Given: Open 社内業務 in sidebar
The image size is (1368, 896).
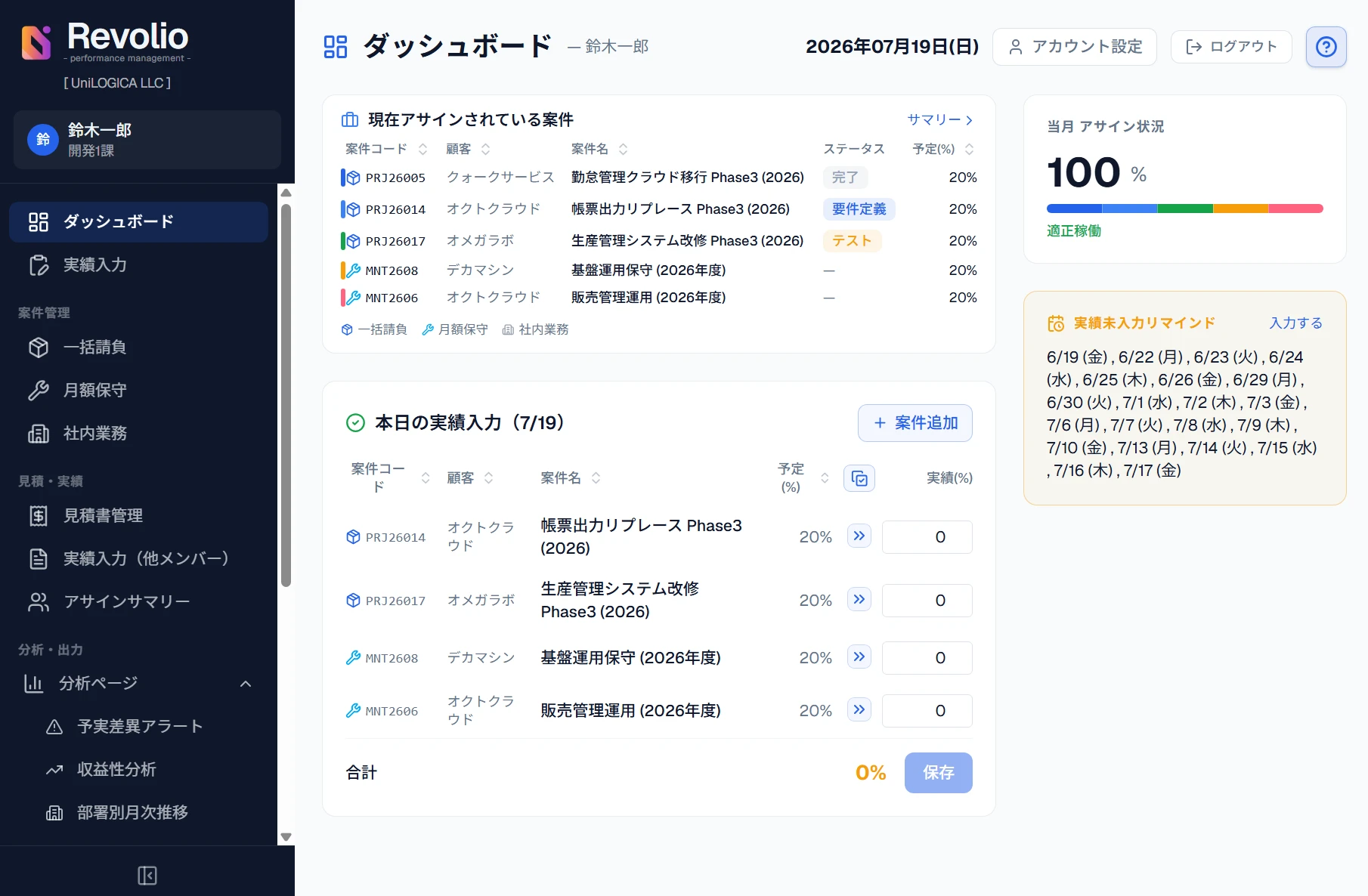Looking at the screenshot, I should pyautogui.click(x=139, y=434).
